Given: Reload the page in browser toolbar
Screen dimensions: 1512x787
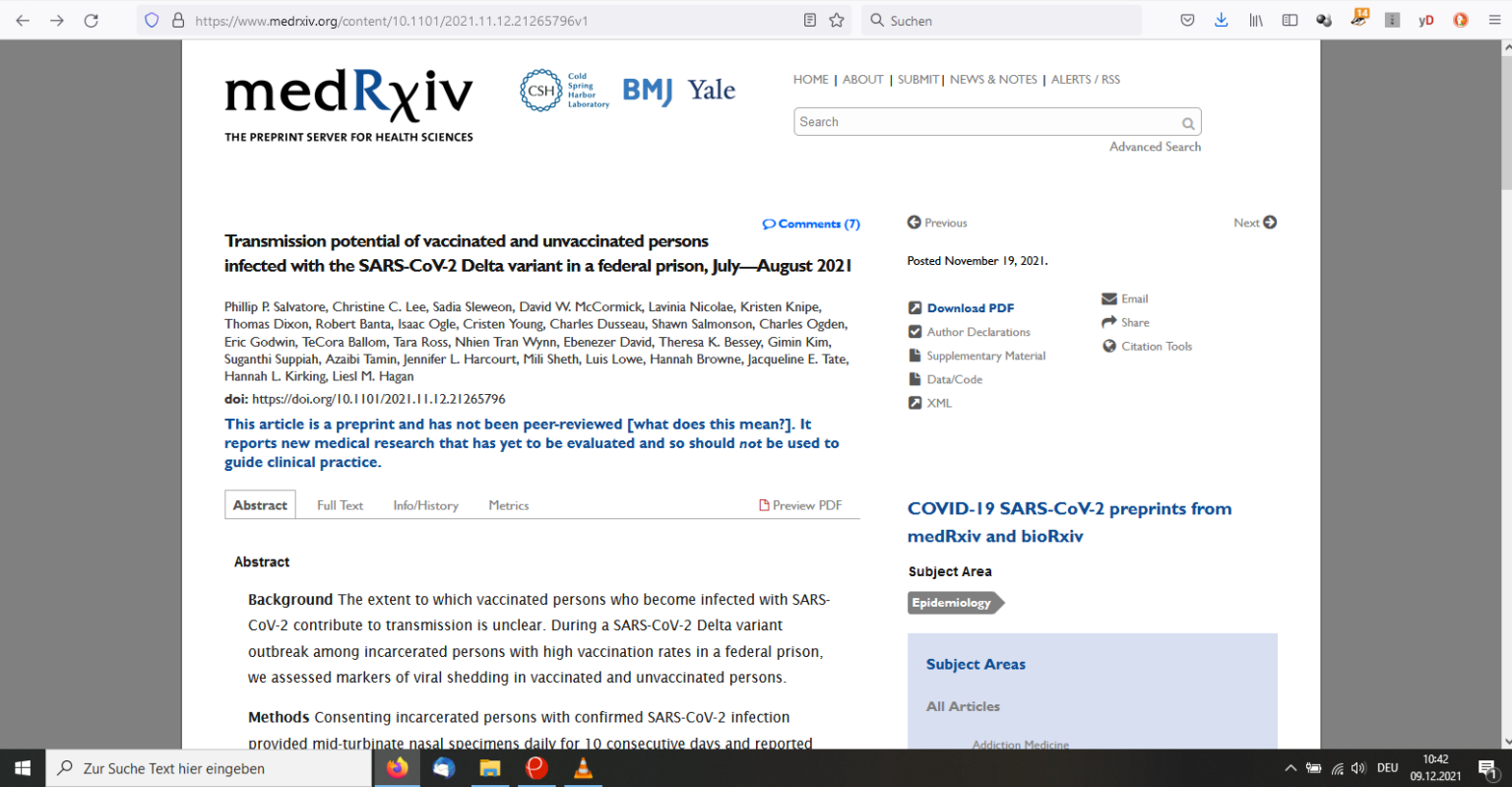Looking at the screenshot, I should (x=91, y=20).
